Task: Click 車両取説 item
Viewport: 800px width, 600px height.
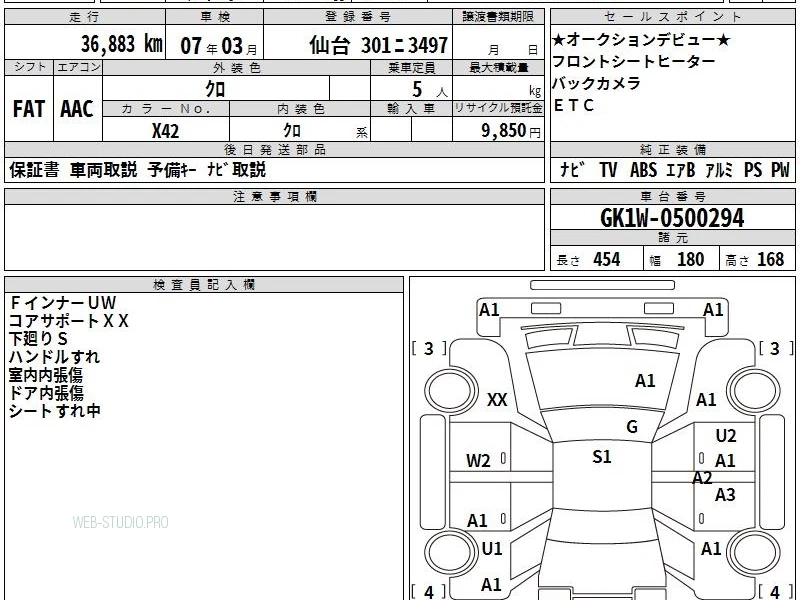Action: (x=104, y=169)
